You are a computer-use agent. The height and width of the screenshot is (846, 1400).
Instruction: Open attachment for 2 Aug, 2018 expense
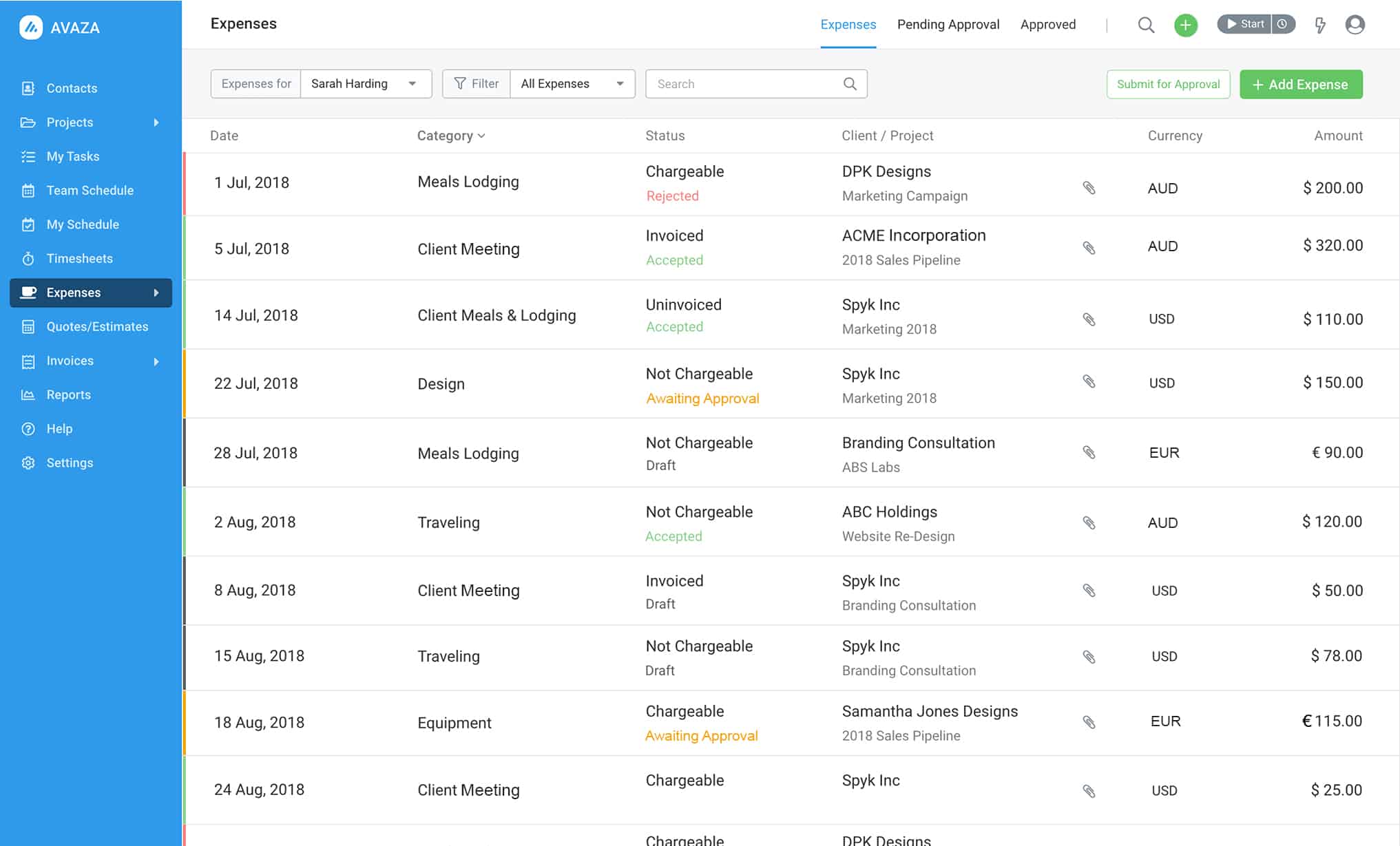[1089, 523]
